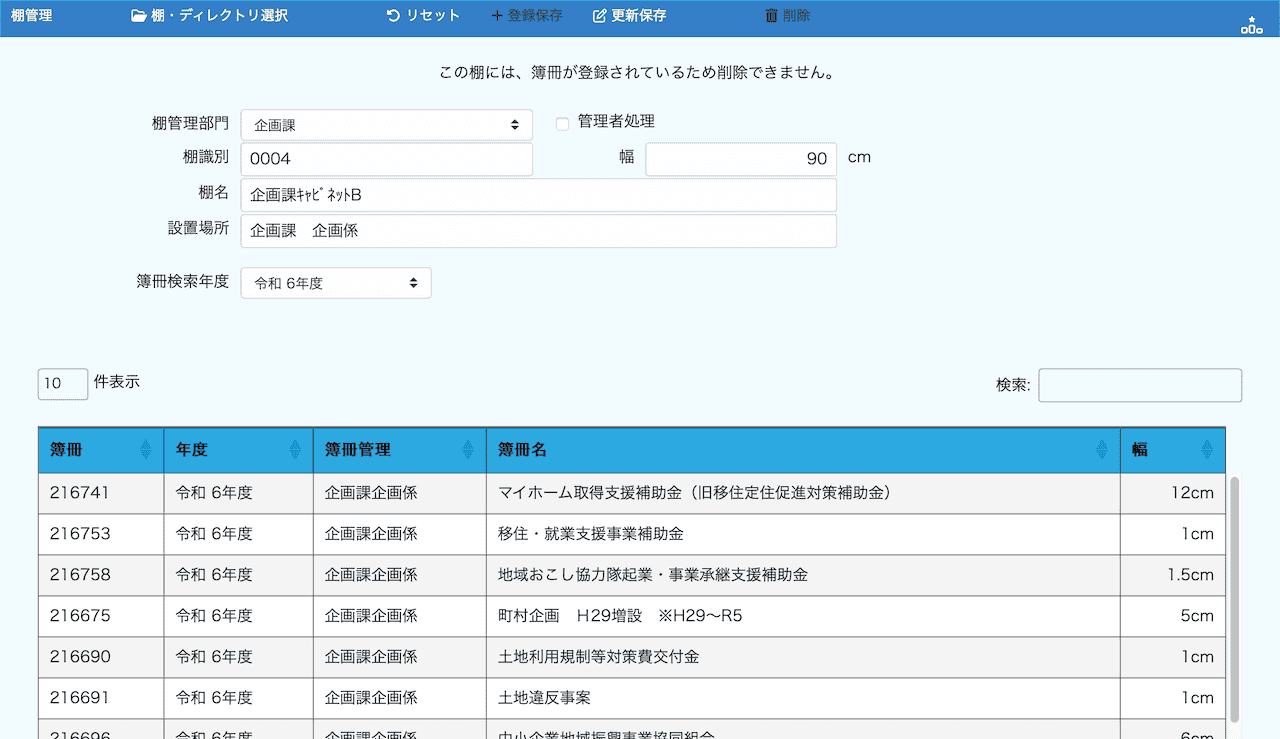1280x739 pixels.
Task: Enable the 管理者処理 checkbox
Action: tap(562, 124)
